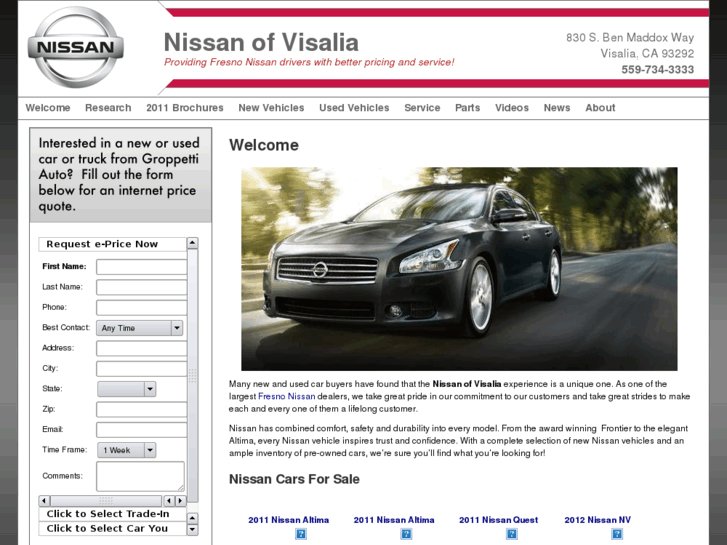727x545 pixels.
Task: Open the Parts menu item
Action: [467, 108]
